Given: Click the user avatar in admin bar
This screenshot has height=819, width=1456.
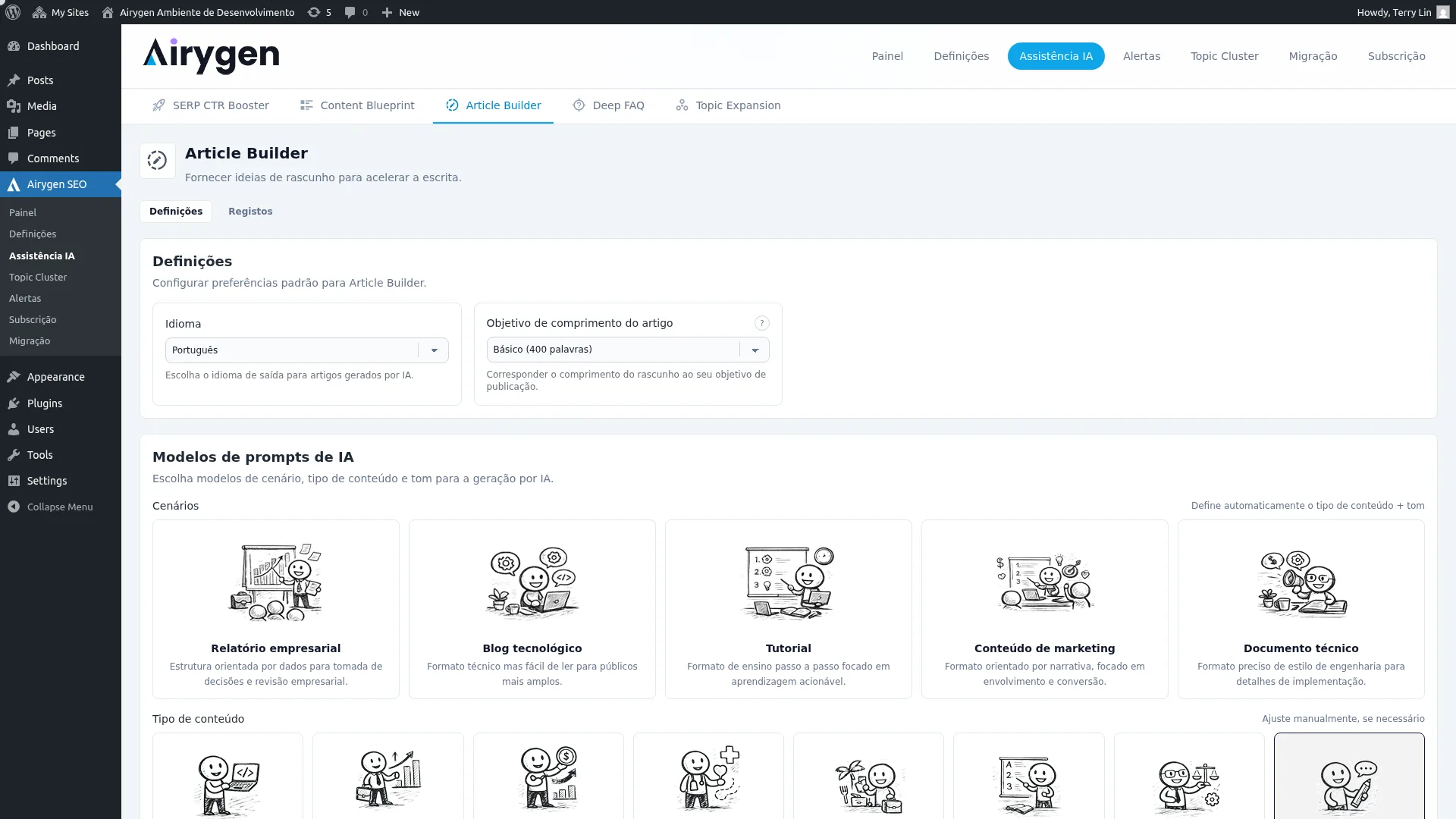Looking at the screenshot, I should 1442,12.
